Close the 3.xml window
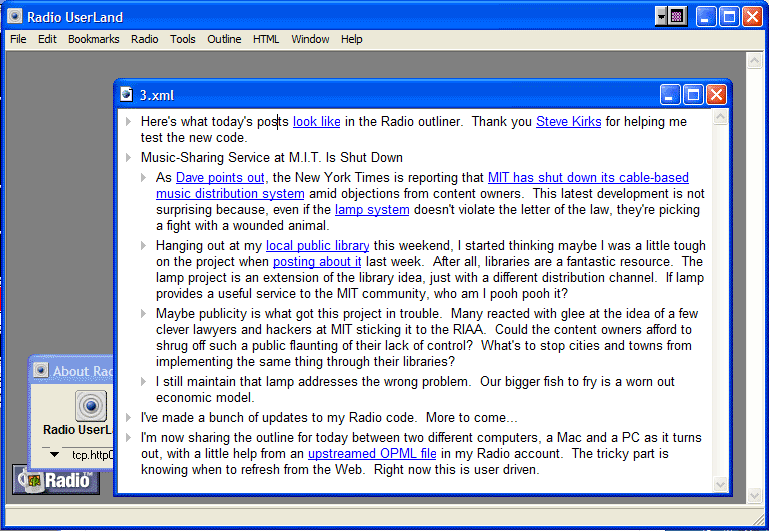 tap(716, 95)
